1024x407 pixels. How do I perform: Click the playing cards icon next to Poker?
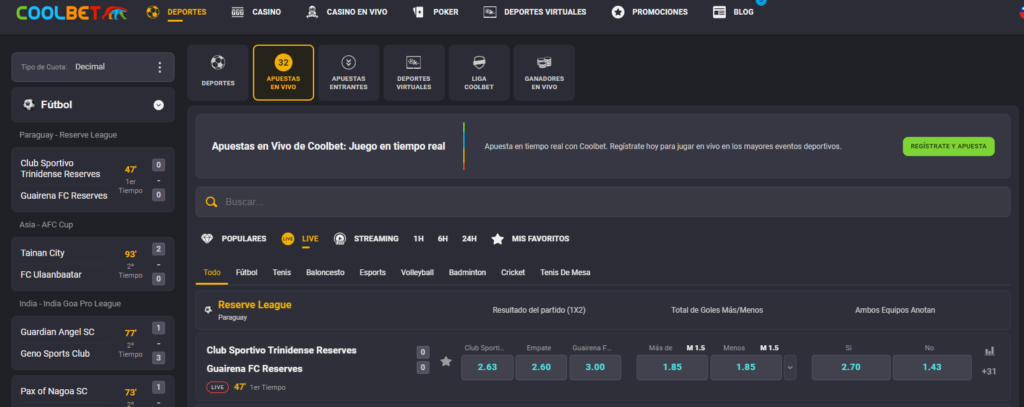tap(419, 12)
